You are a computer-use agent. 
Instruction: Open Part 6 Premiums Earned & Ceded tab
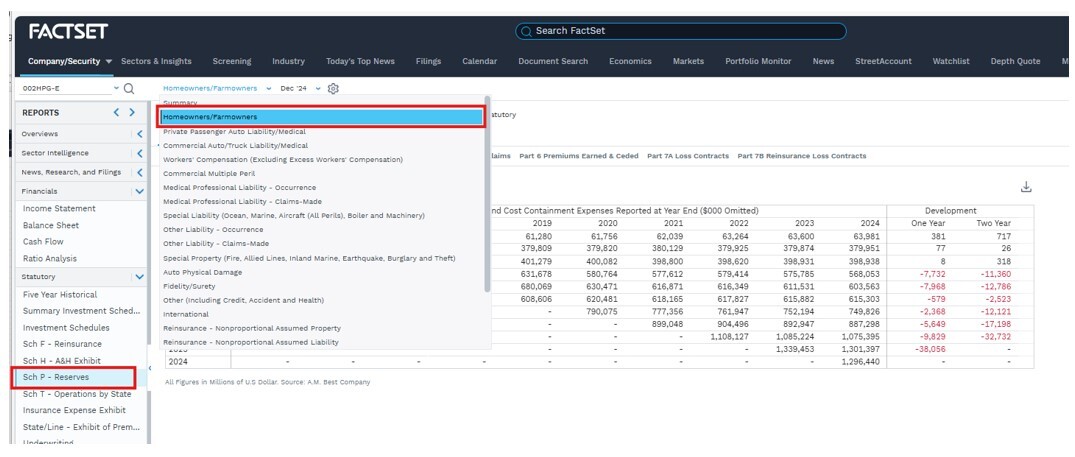[579, 156]
